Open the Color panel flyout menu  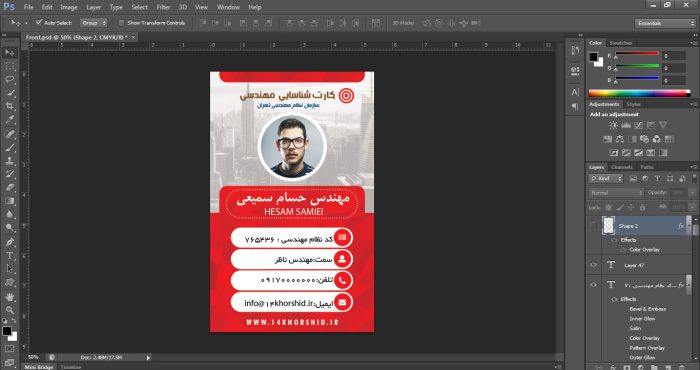(x=694, y=43)
